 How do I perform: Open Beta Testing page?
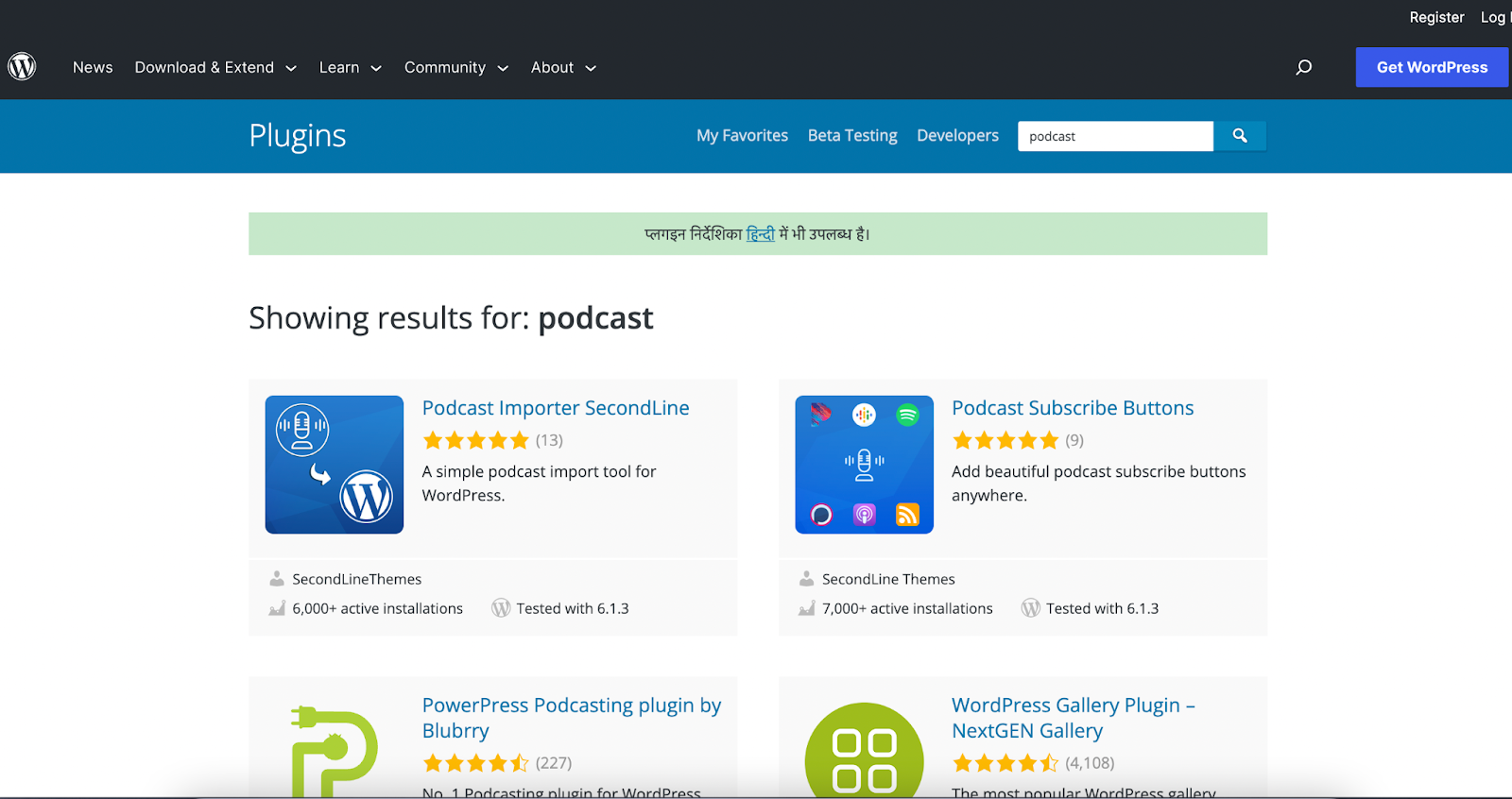[x=852, y=136]
